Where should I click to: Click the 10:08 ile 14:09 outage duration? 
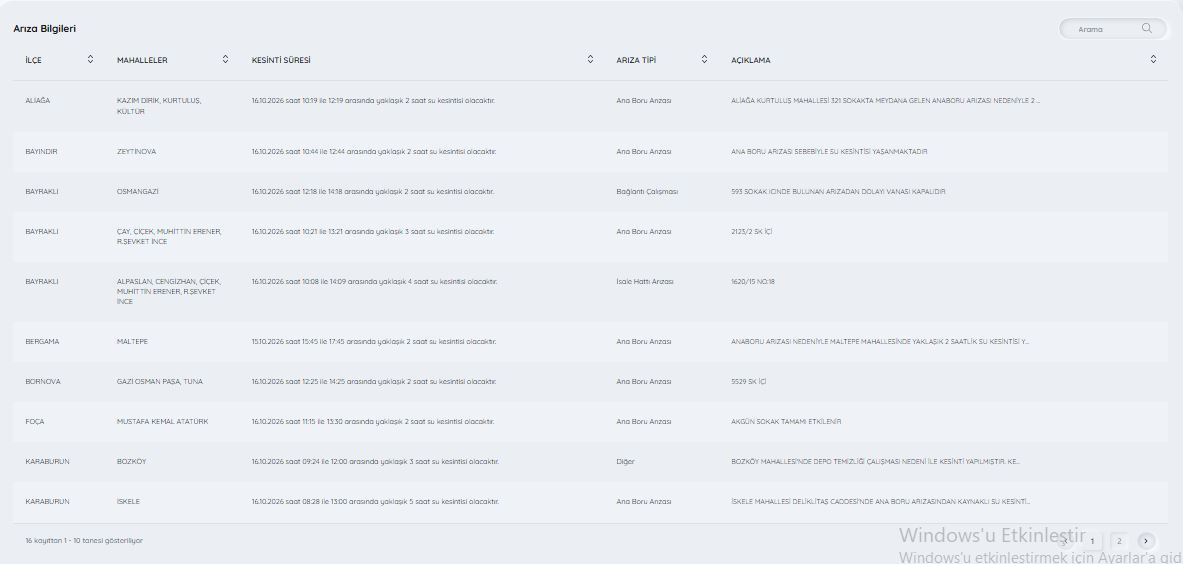(x=374, y=281)
